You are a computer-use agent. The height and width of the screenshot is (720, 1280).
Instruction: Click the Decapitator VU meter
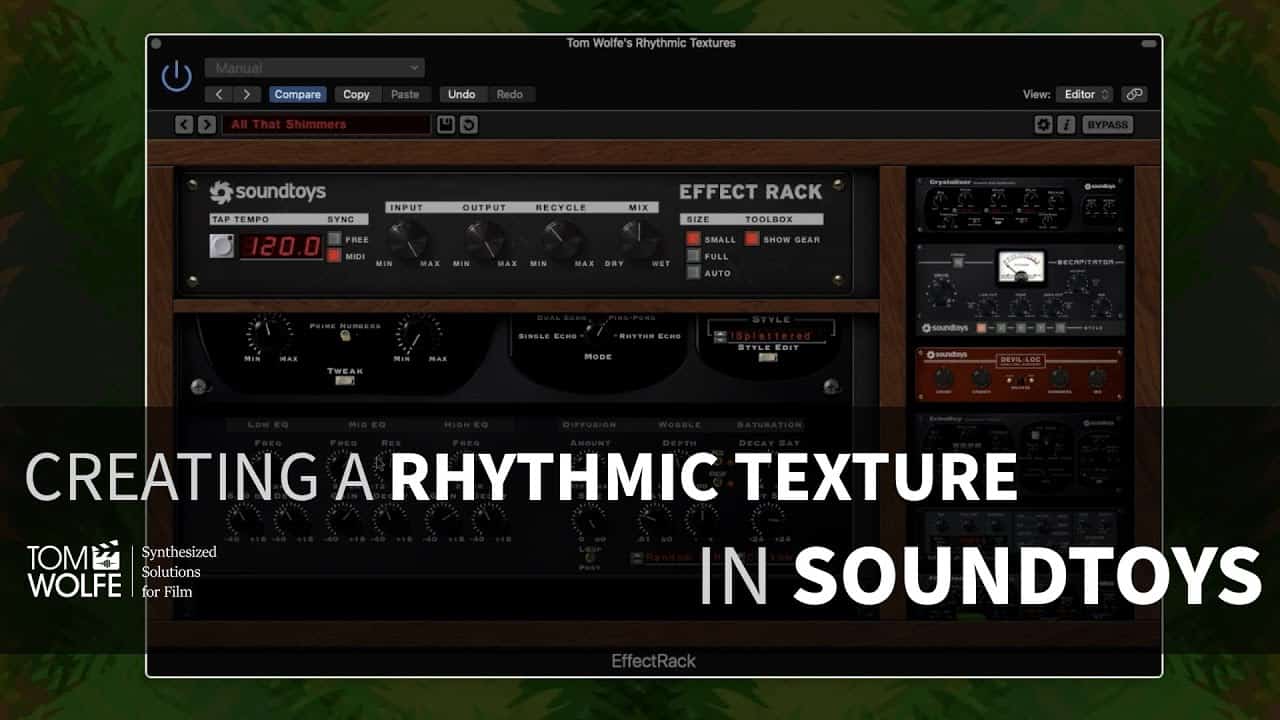click(x=1021, y=267)
